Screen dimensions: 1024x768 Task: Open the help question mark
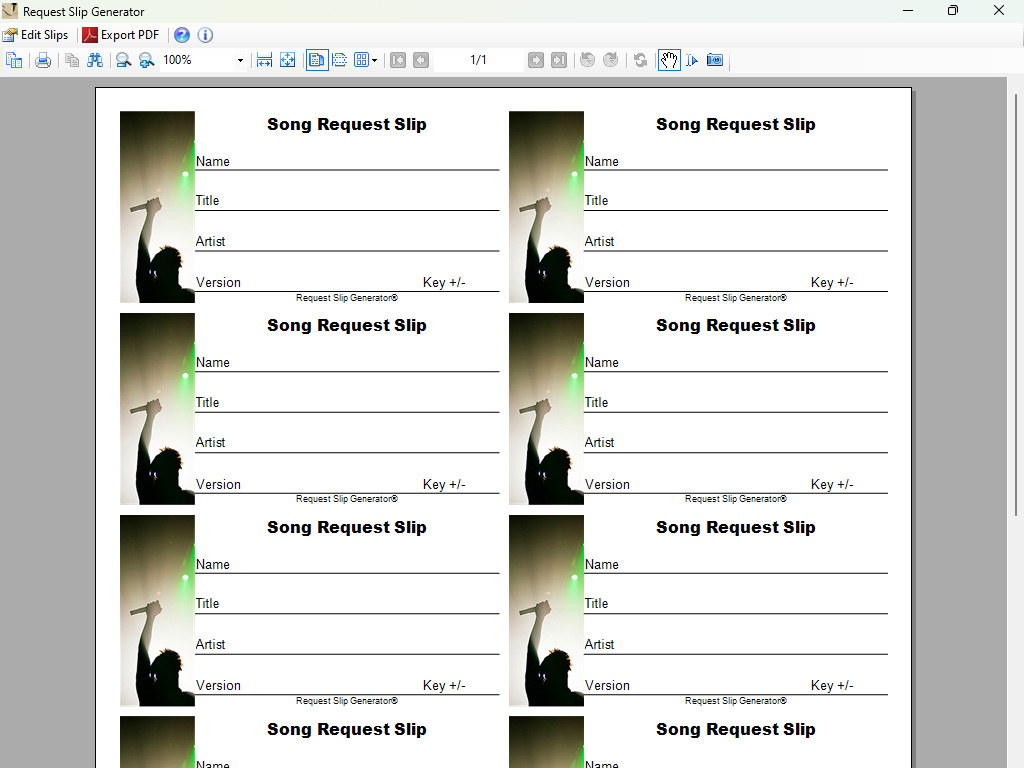pos(182,34)
